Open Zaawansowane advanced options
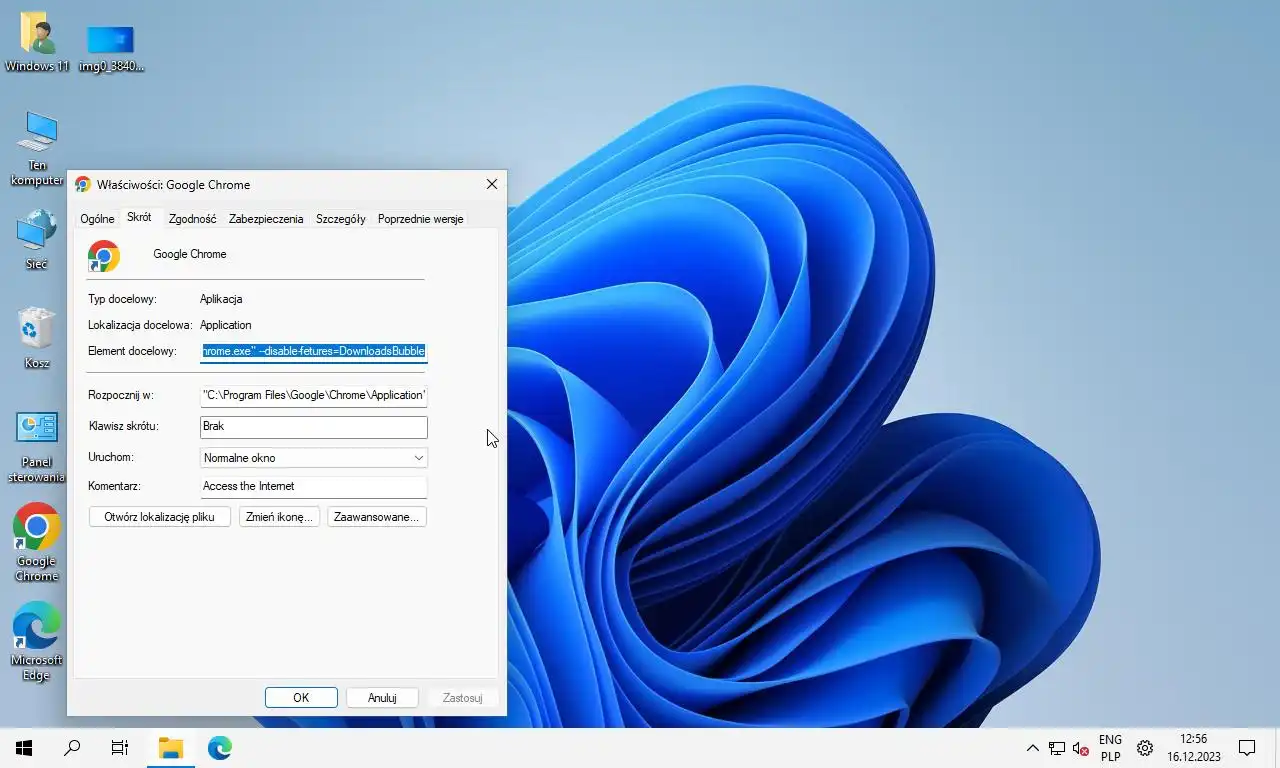The image size is (1280, 768). [x=377, y=517]
